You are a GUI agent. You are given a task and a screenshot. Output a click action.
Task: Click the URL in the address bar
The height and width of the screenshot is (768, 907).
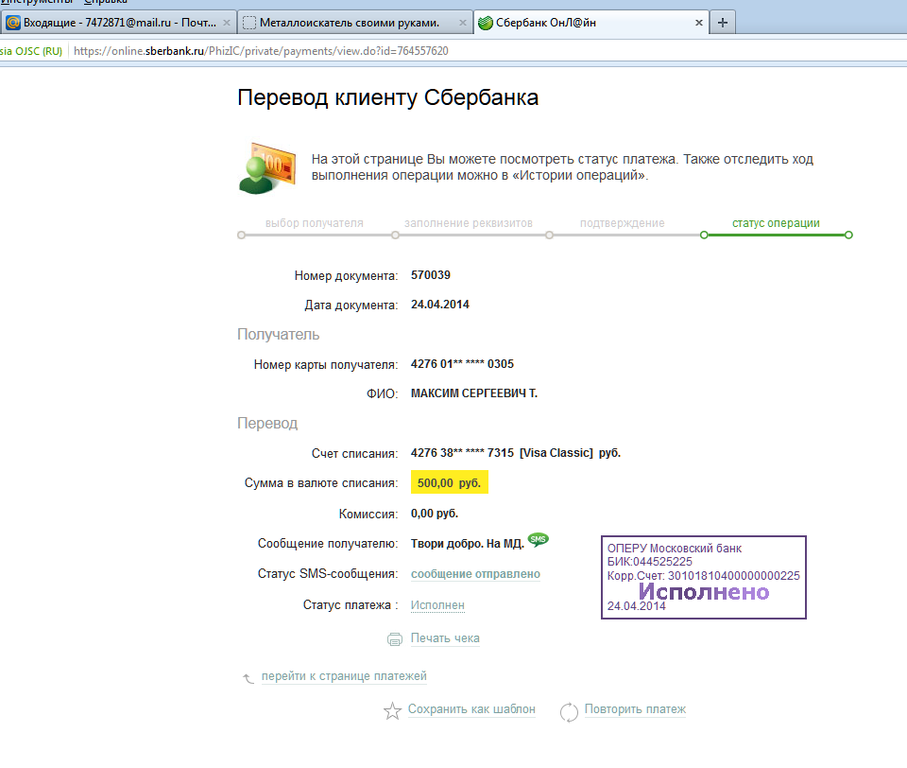coord(261,51)
